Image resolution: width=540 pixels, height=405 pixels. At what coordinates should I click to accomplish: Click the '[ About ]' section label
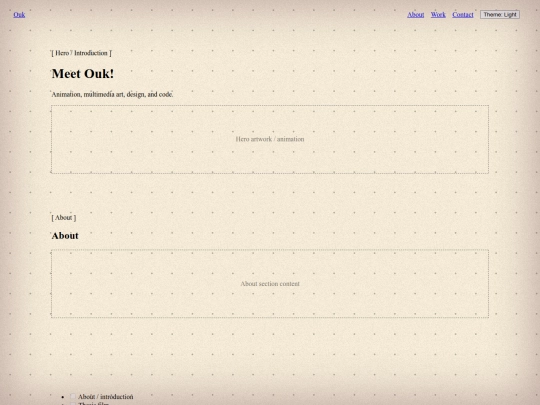tap(64, 218)
